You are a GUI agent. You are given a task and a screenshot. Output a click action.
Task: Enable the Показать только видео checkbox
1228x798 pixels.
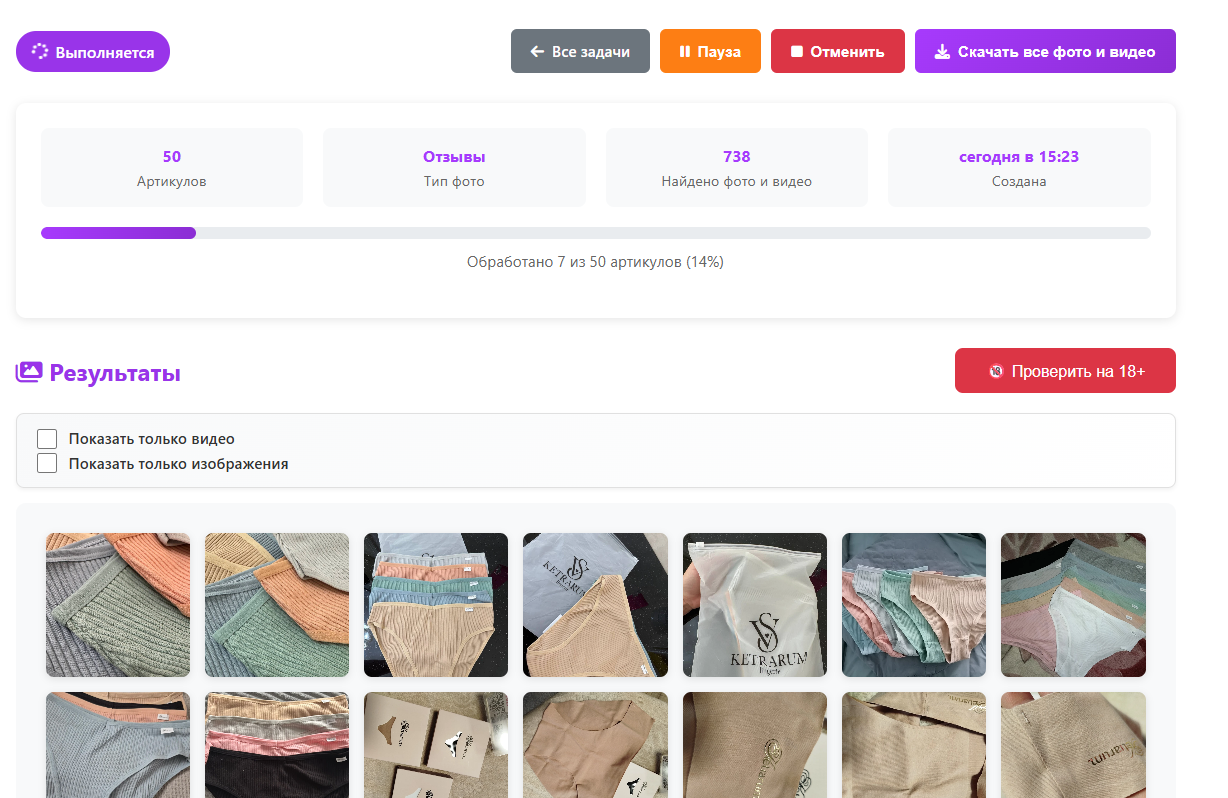pos(47,439)
